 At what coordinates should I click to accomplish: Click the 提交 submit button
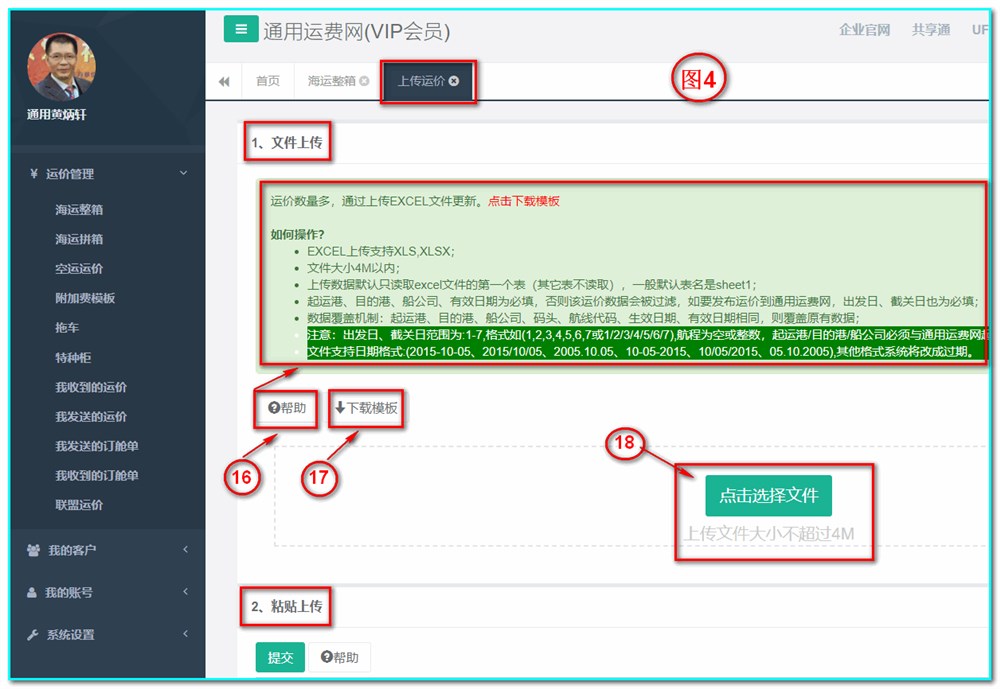(279, 657)
